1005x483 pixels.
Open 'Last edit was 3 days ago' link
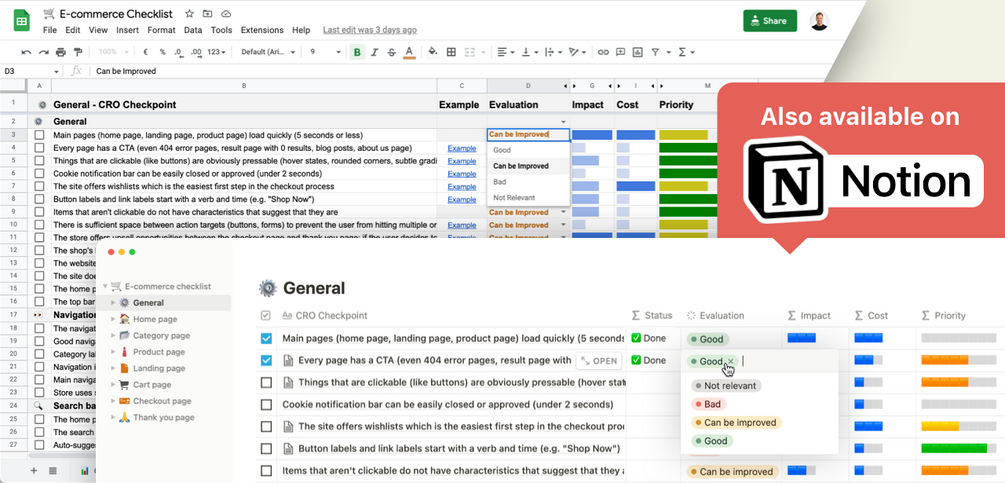point(370,30)
